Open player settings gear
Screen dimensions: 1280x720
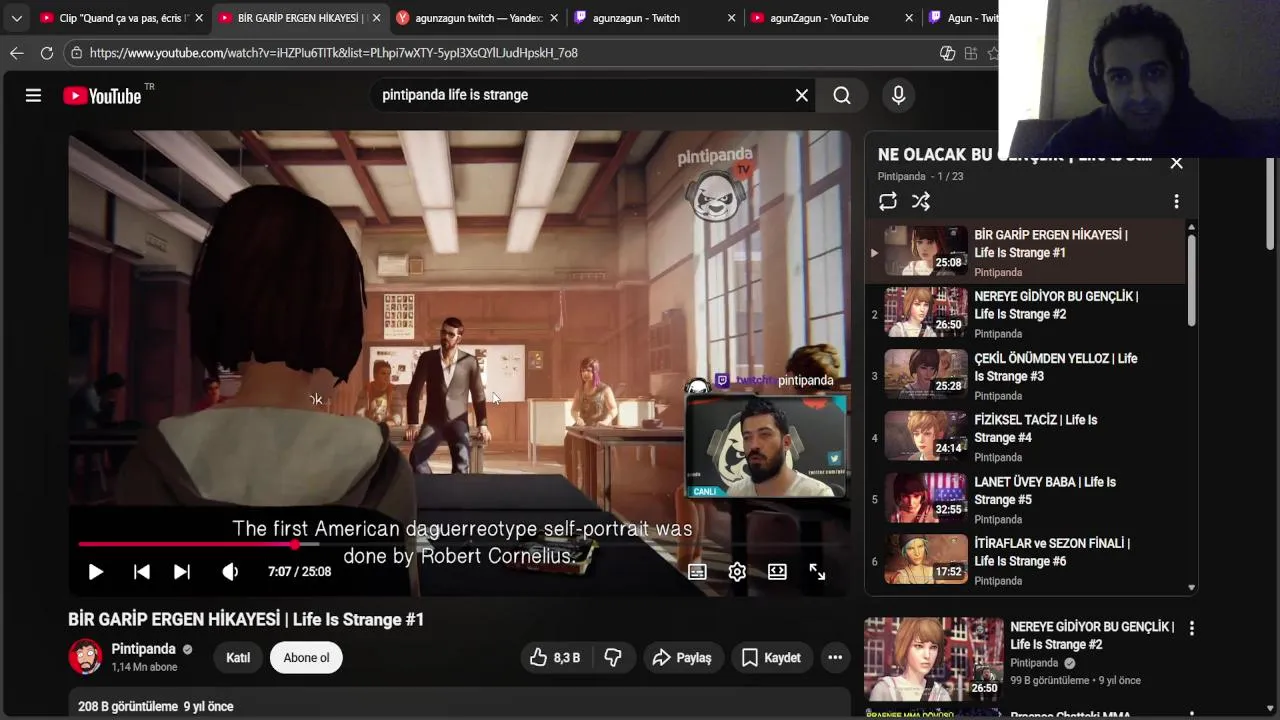pos(737,572)
